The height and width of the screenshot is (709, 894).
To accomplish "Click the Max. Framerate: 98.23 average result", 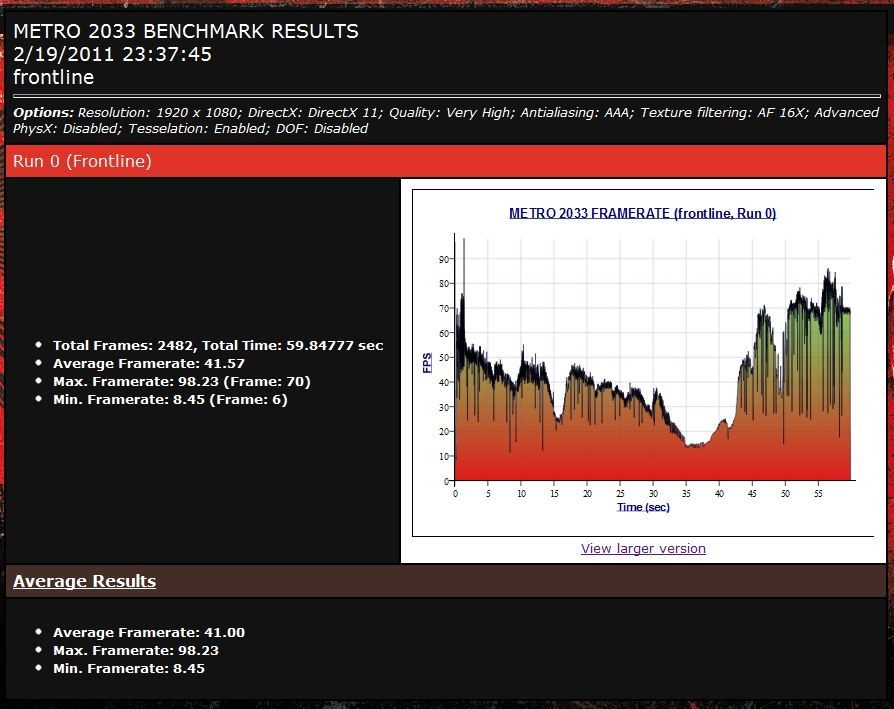I will [136, 650].
